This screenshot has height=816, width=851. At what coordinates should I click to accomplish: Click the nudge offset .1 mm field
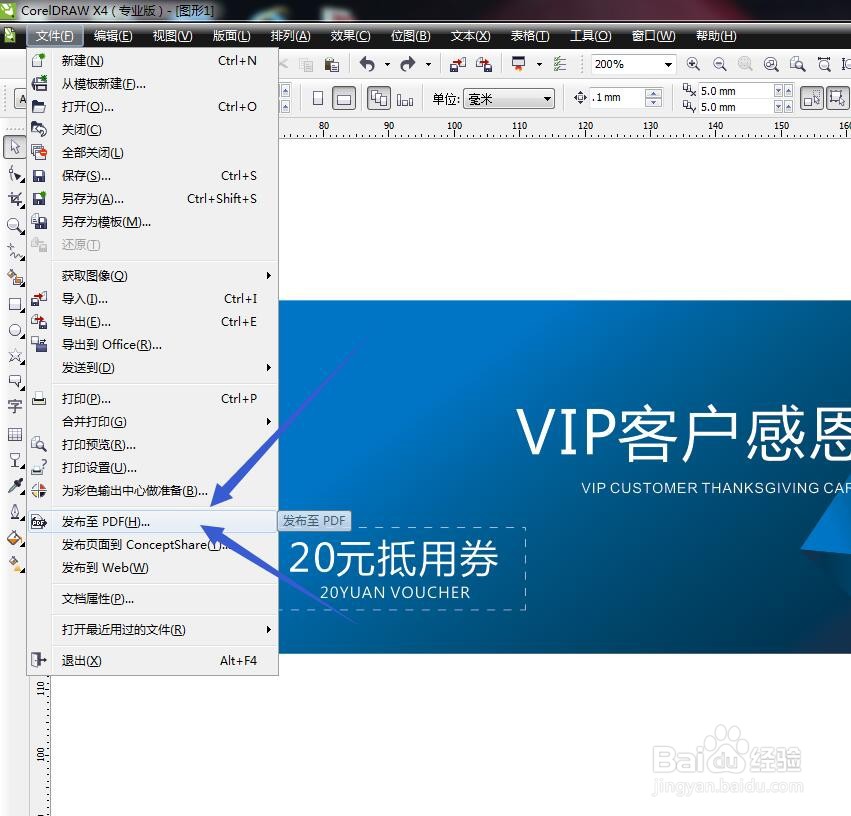[617, 98]
